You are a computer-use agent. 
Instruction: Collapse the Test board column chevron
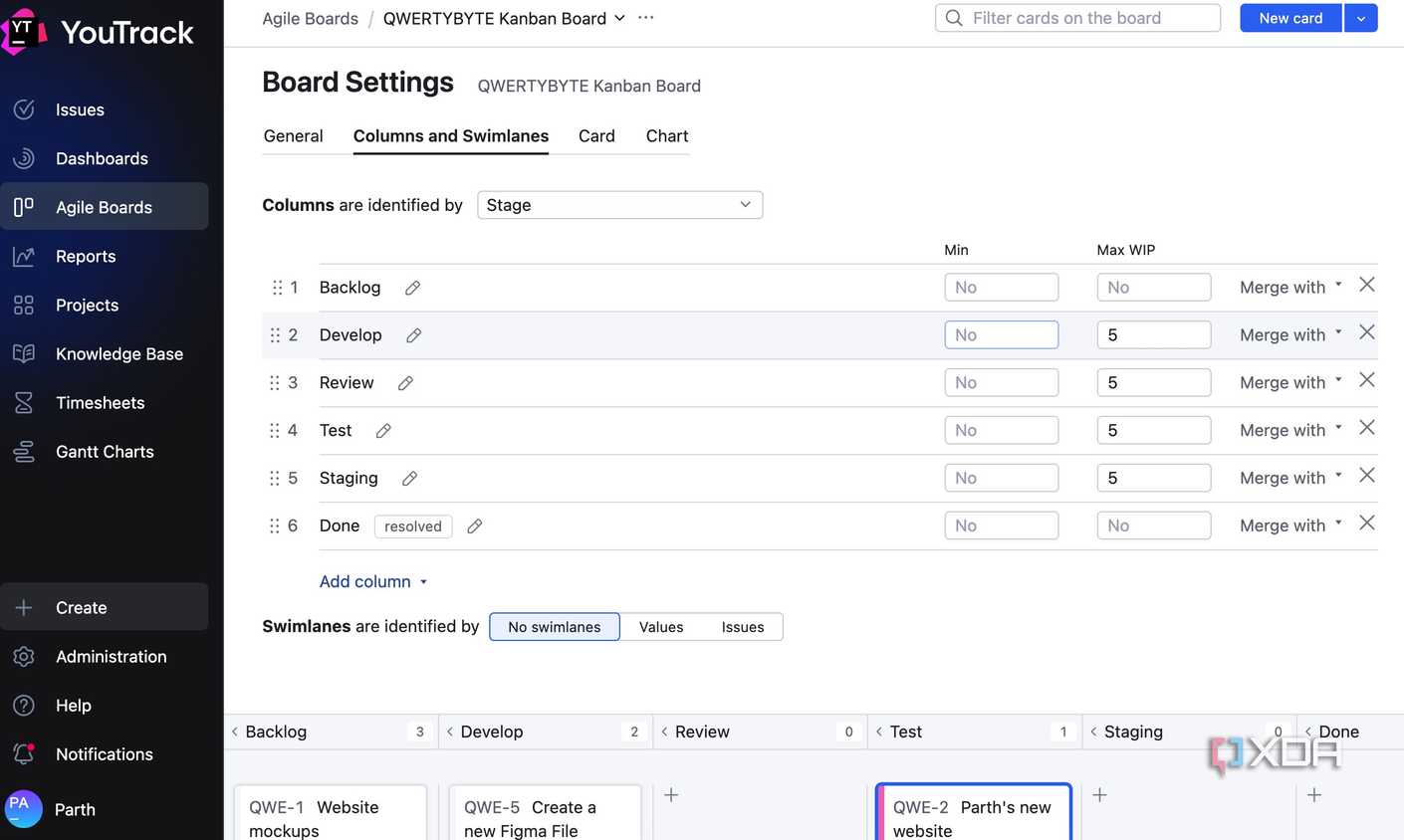tap(879, 732)
